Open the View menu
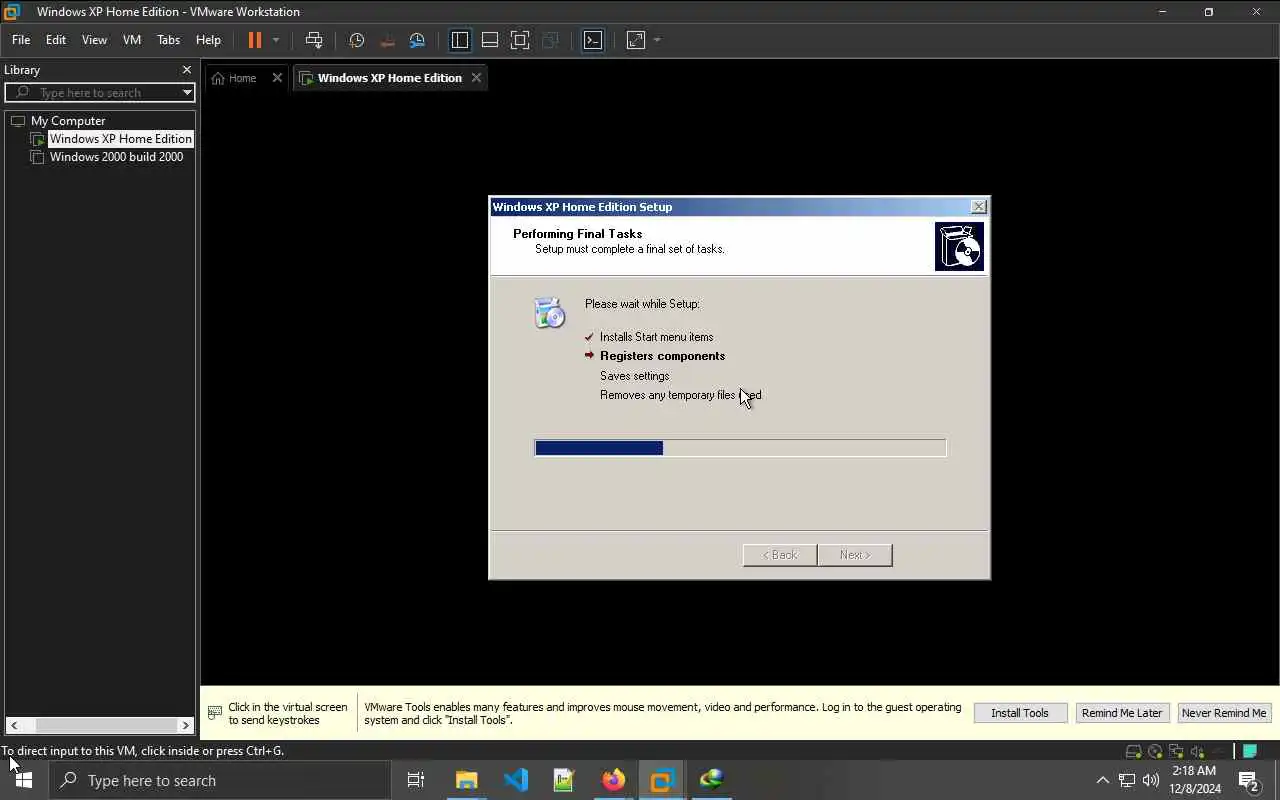The width and height of the screenshot is (1280, 800). (94, 40)
